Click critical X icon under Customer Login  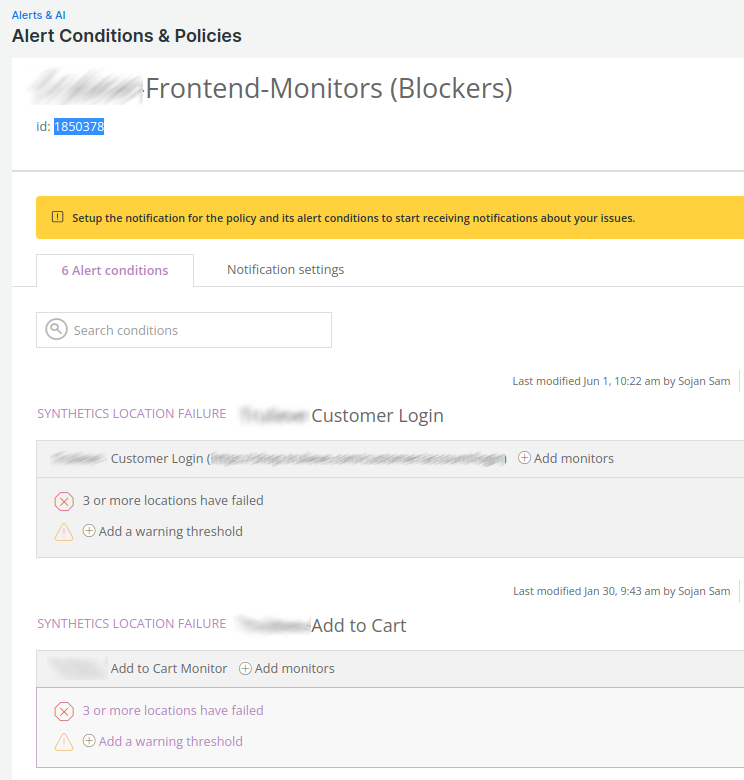64,501
